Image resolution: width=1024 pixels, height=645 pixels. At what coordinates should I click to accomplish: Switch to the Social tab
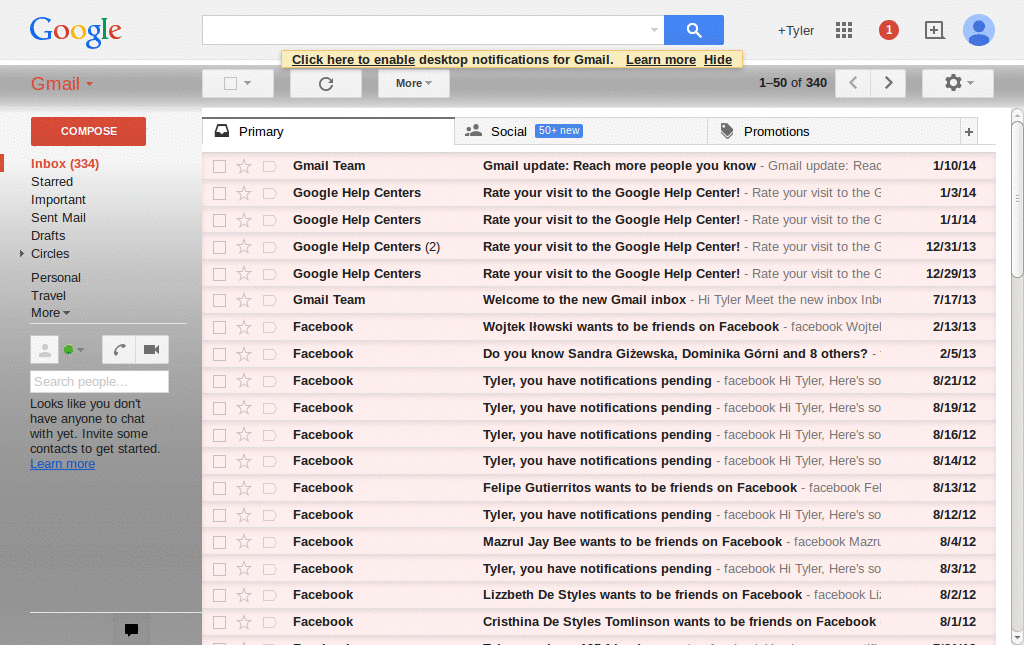581,132
